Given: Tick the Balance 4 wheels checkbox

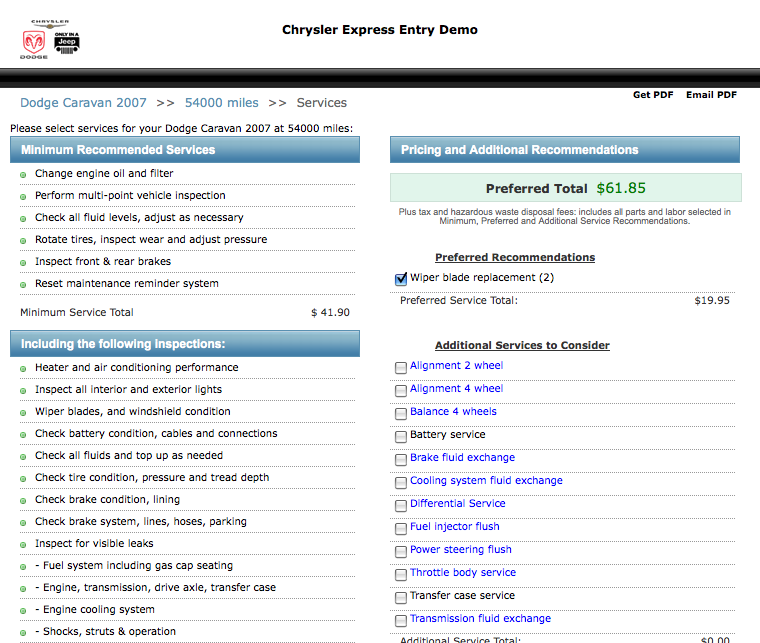Looking at the screenshot, I should 401,414.
